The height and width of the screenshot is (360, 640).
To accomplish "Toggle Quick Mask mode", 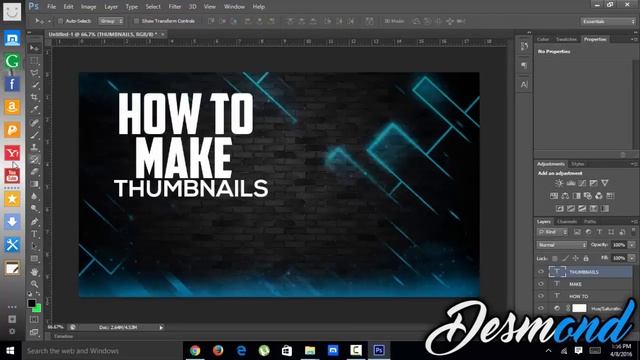I will 34,319.
